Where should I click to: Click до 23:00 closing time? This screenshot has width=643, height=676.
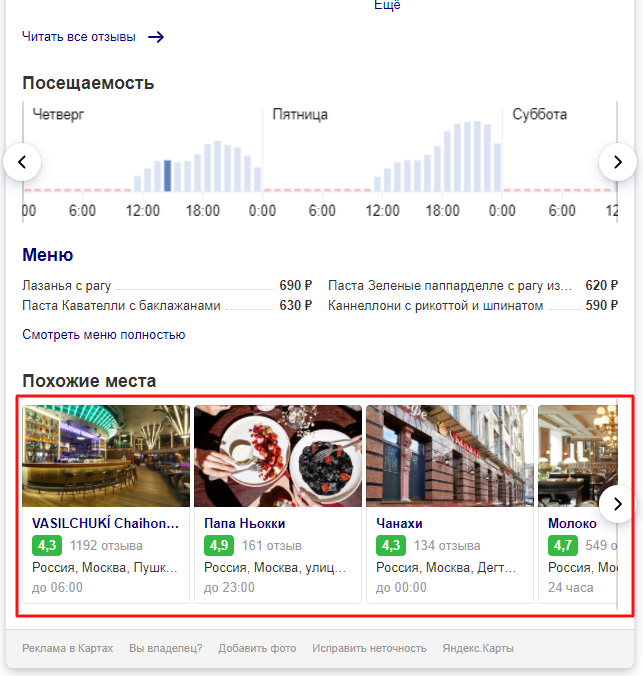tap(229, 588)
